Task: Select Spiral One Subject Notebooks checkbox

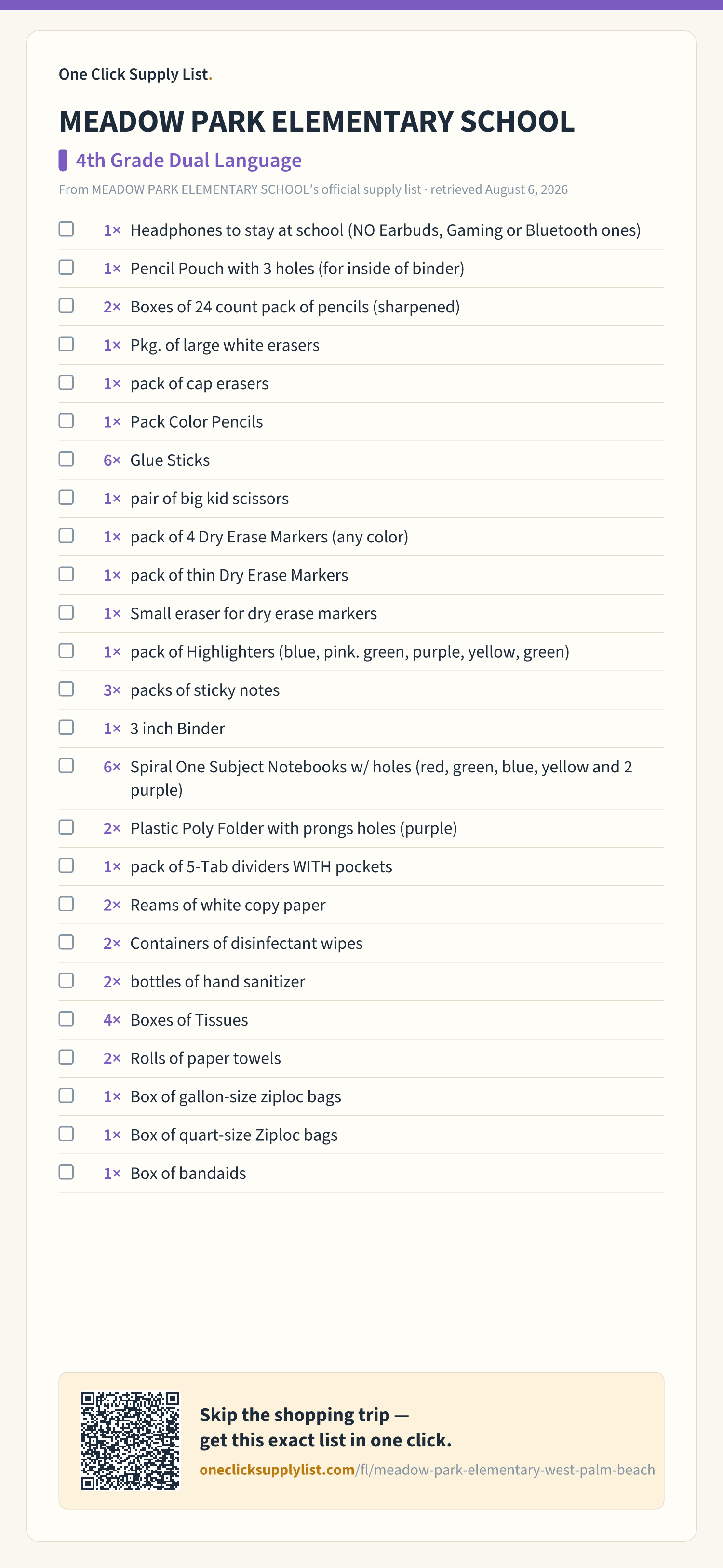Action: tap(67, 766)
